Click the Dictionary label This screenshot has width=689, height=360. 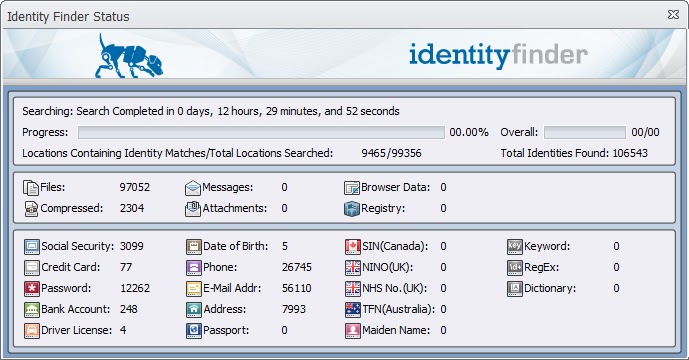click(550, 288)
